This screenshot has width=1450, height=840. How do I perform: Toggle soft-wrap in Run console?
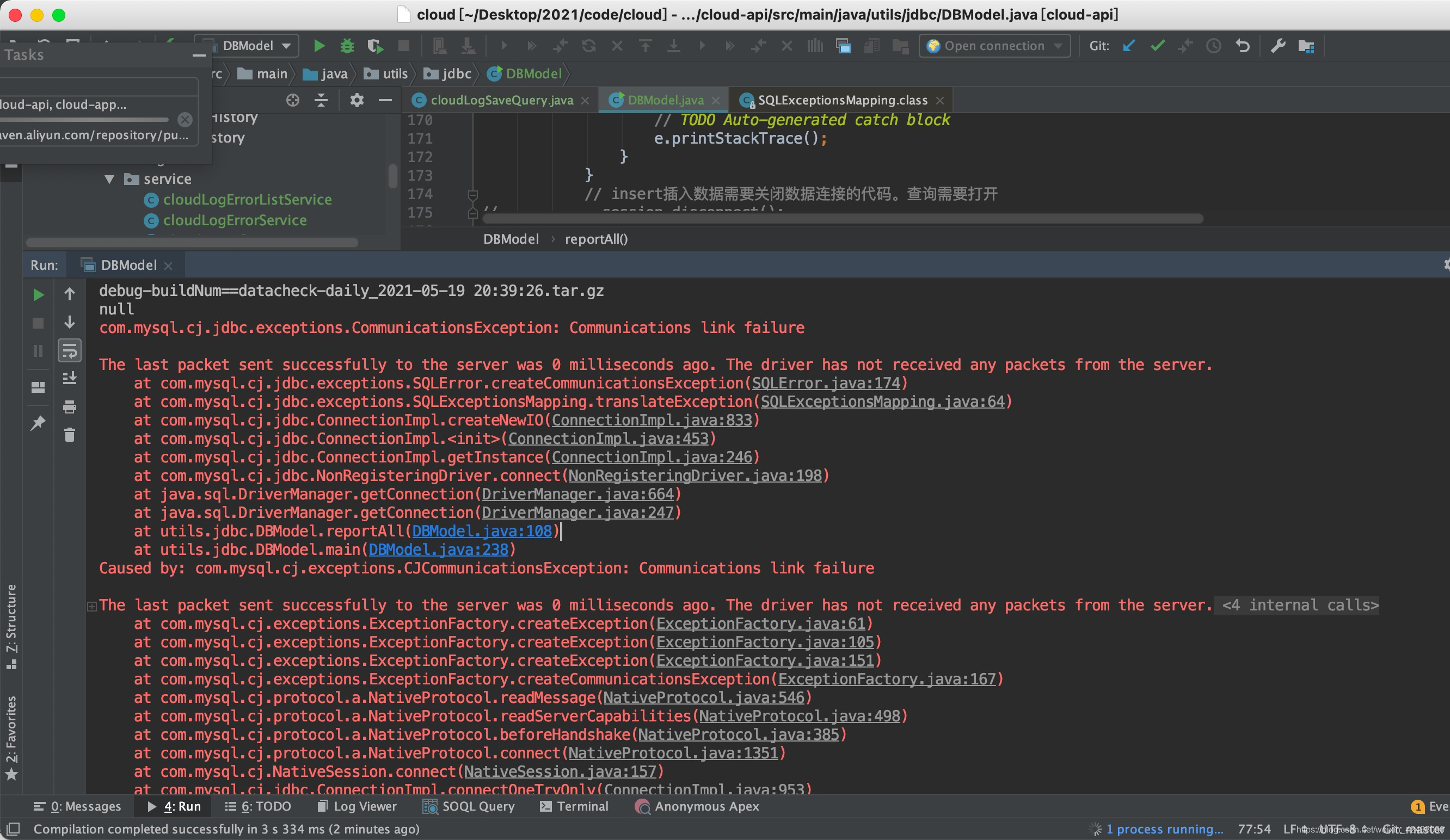[x=70, y=351]
